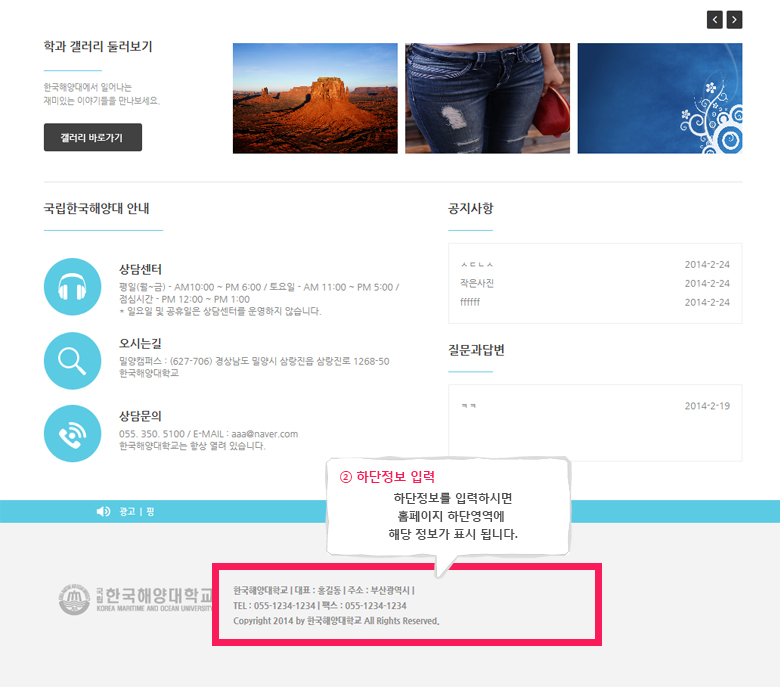Open the blue floral pattern gallery image
Screen dimensions: 780x697
click(x=660, y=98)
